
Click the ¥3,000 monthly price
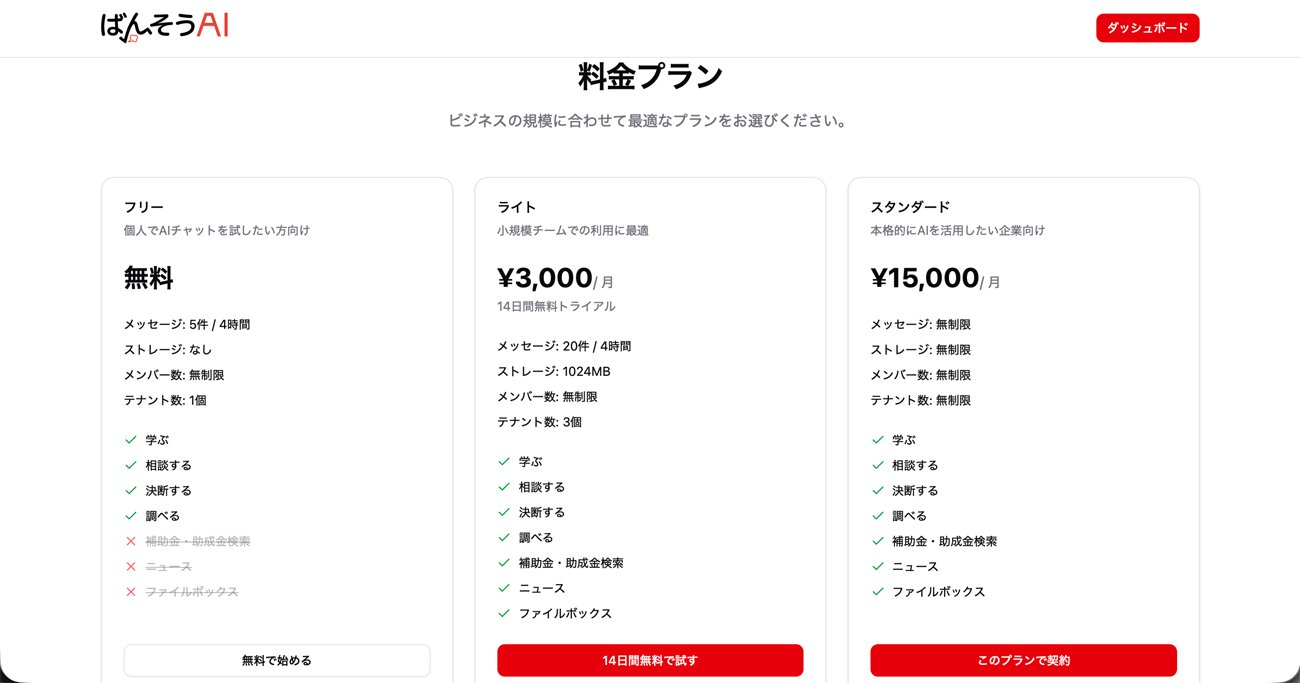(545, 278)
